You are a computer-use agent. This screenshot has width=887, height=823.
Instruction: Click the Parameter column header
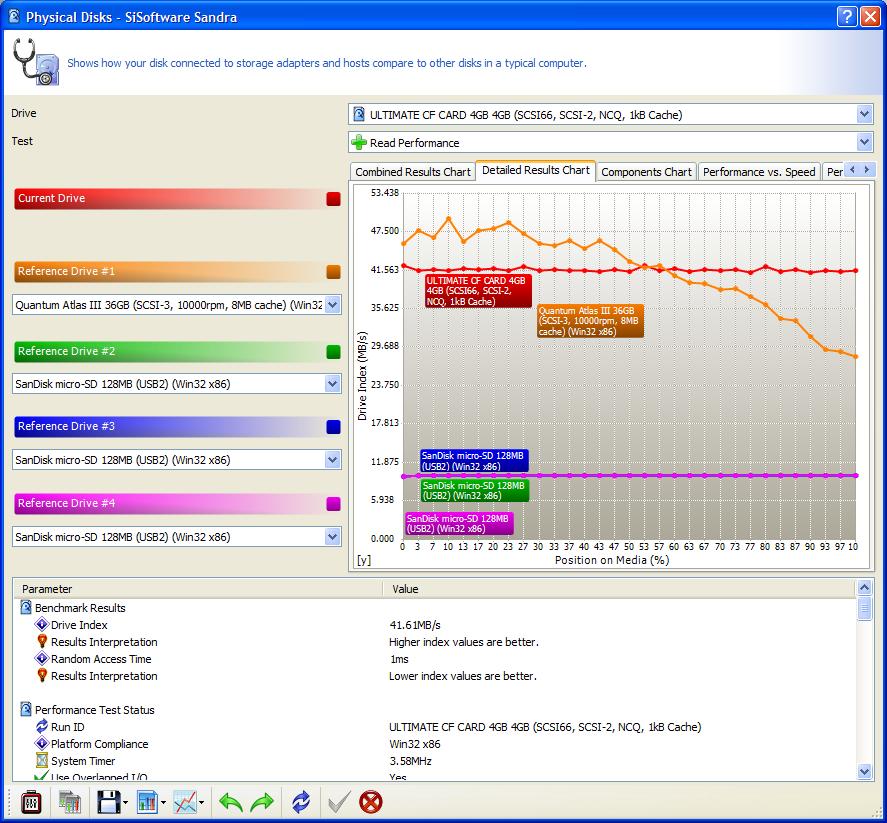pos(198,589)
